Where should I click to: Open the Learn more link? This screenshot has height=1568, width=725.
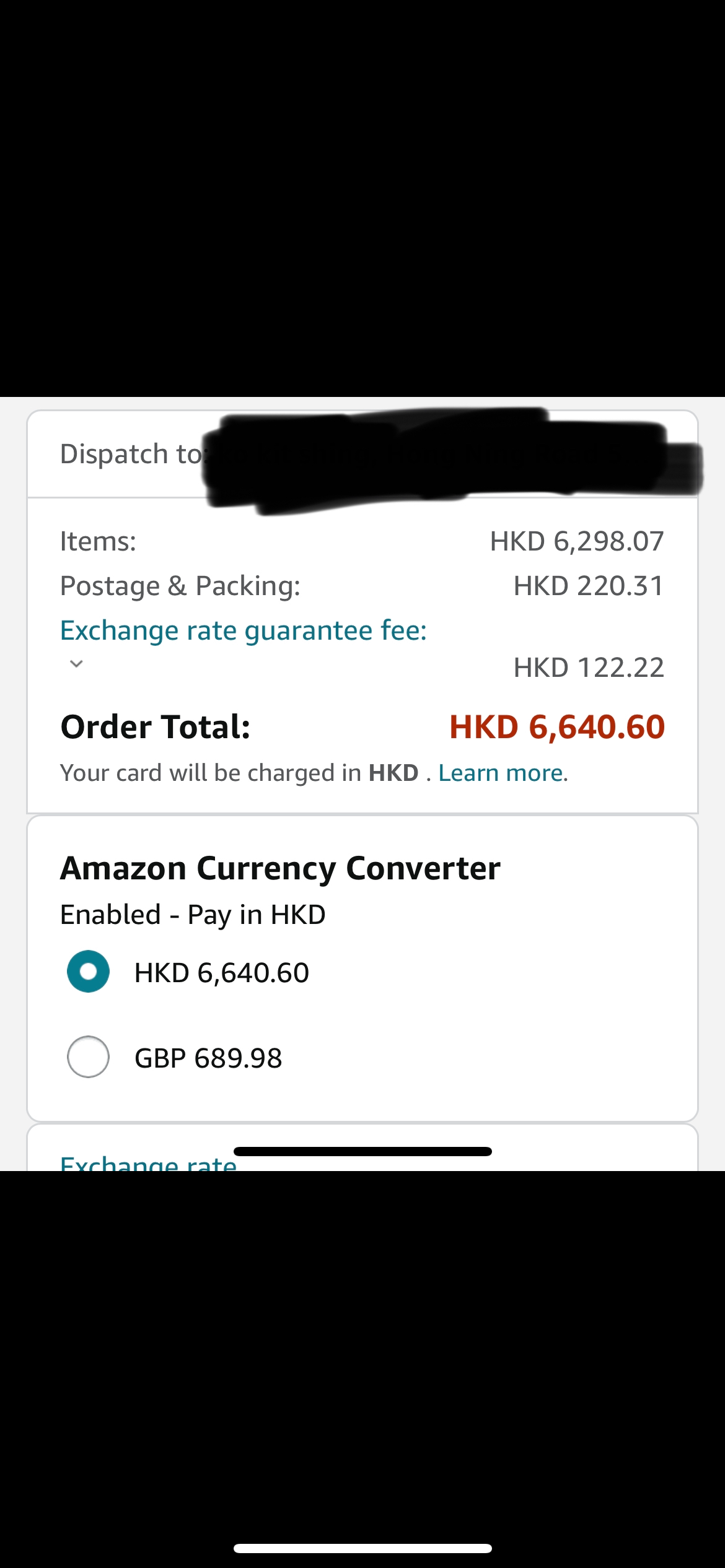tap(503, 773)
